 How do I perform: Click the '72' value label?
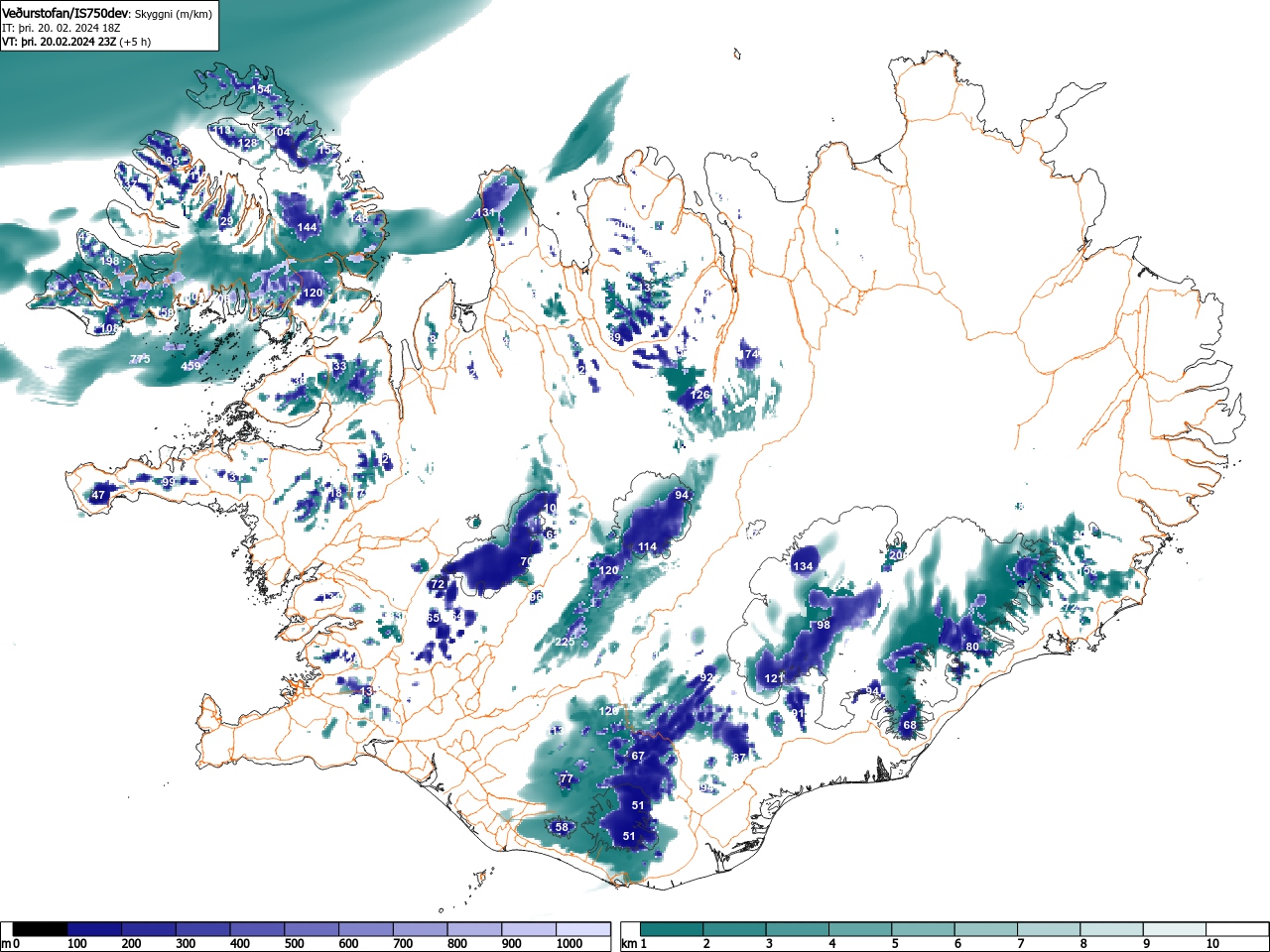(x=437, y=585)
